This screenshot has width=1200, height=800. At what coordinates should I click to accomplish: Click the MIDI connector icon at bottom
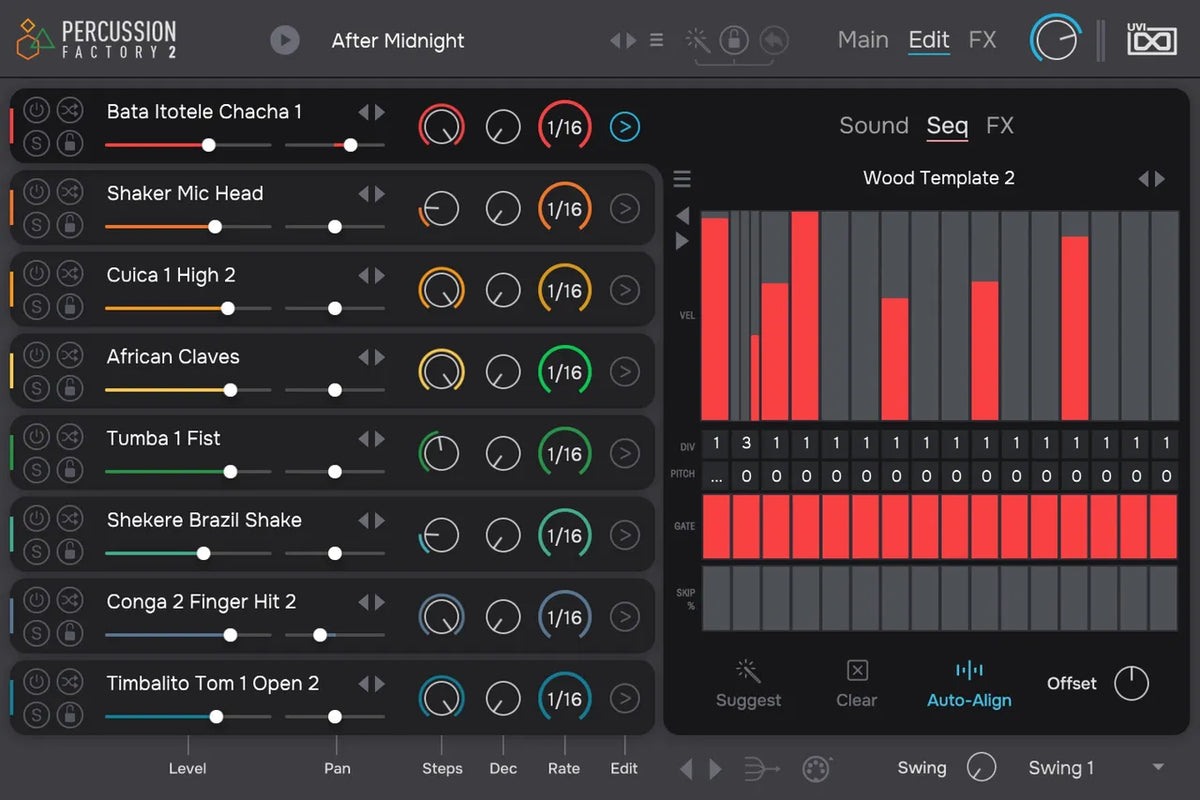[x=818, y=768]
